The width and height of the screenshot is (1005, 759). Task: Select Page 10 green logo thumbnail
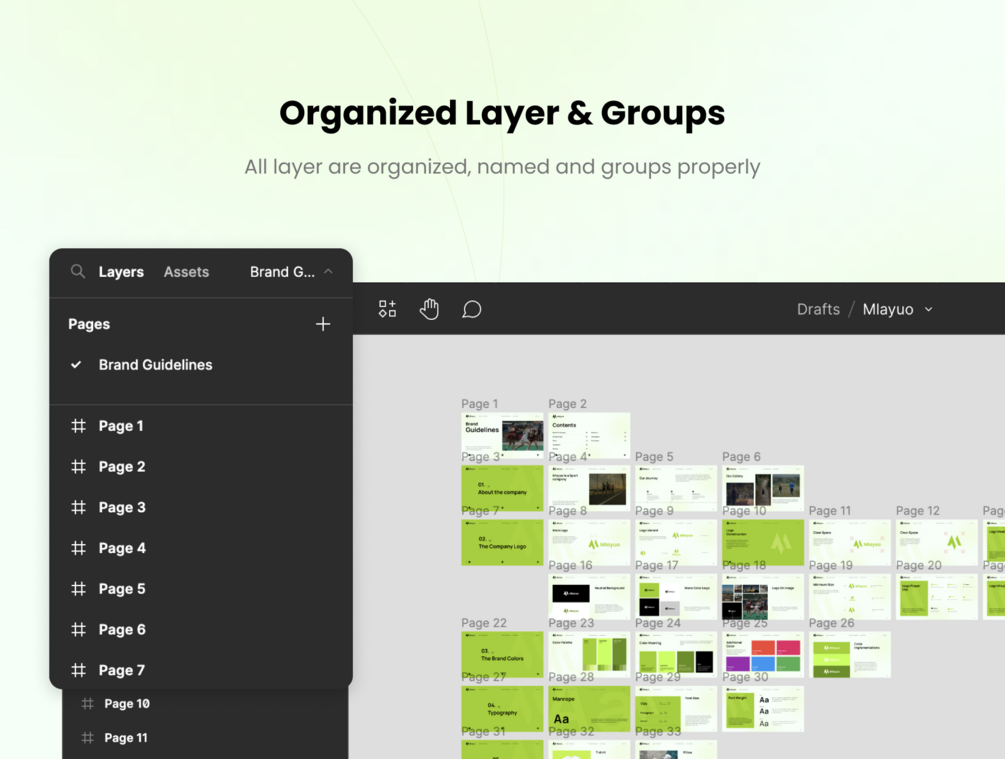pos(763,542)
